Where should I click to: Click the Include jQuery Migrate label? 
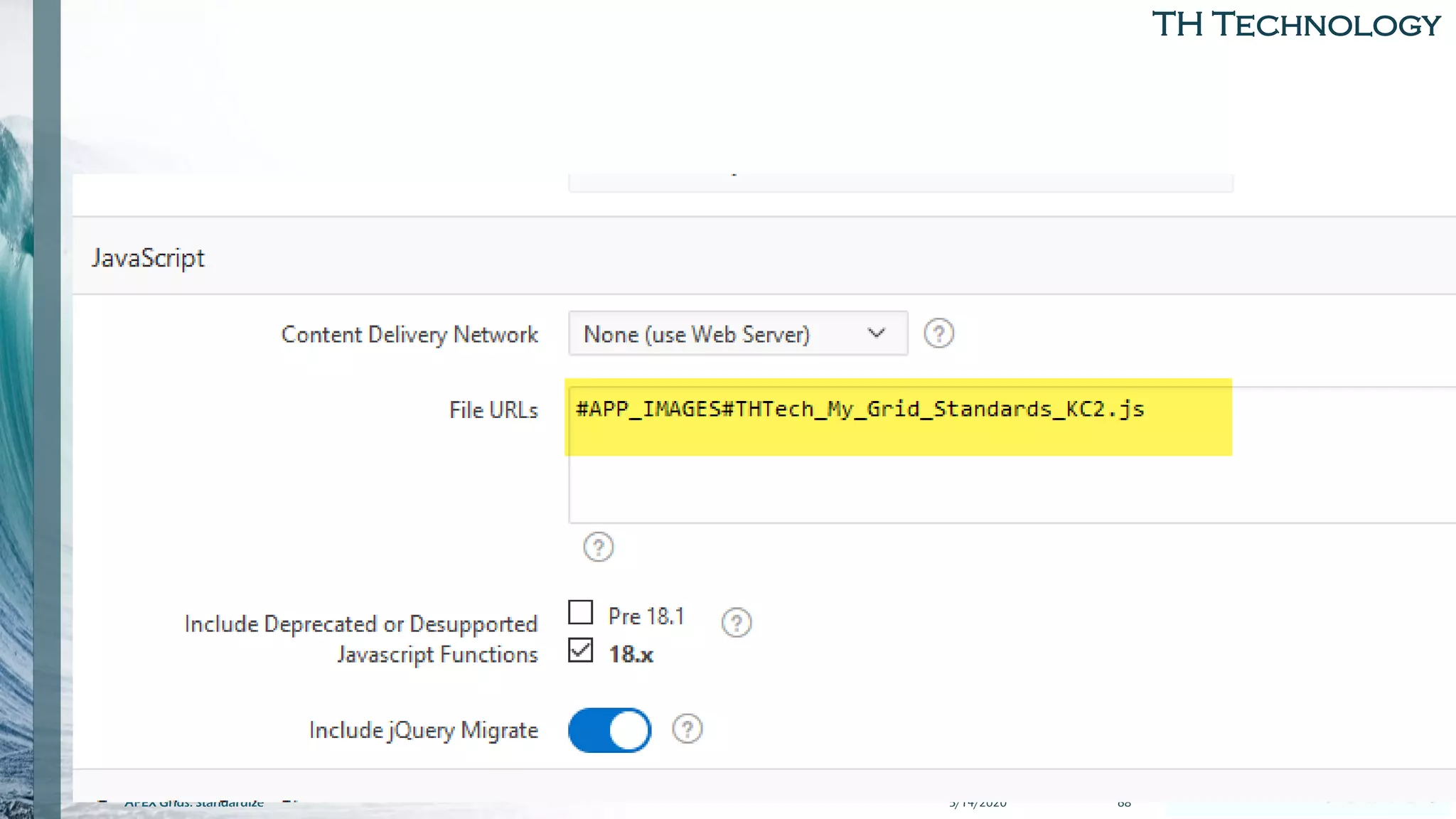pos(423,730)
